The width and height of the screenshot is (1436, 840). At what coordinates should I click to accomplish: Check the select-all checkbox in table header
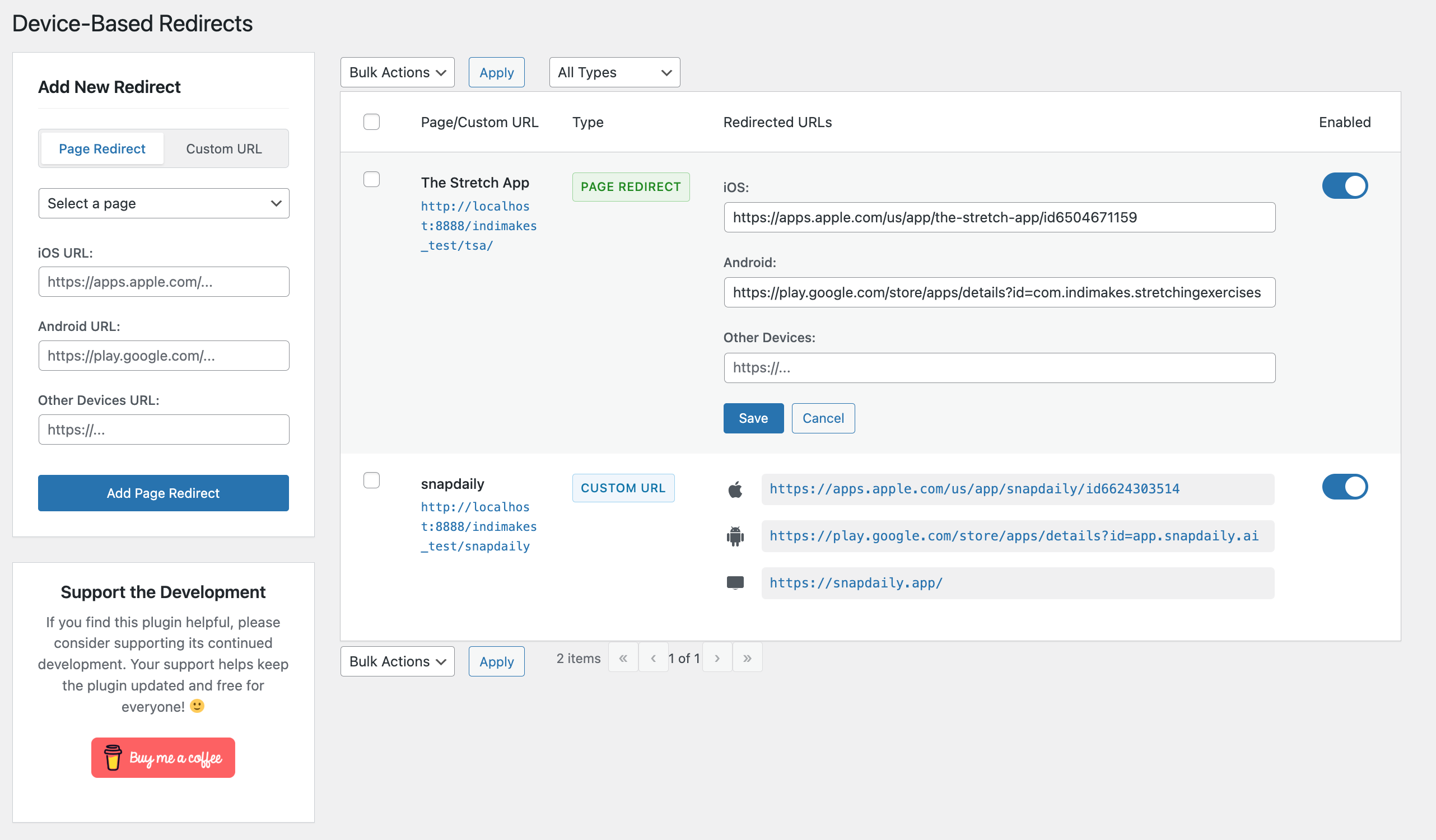[371, 122]
